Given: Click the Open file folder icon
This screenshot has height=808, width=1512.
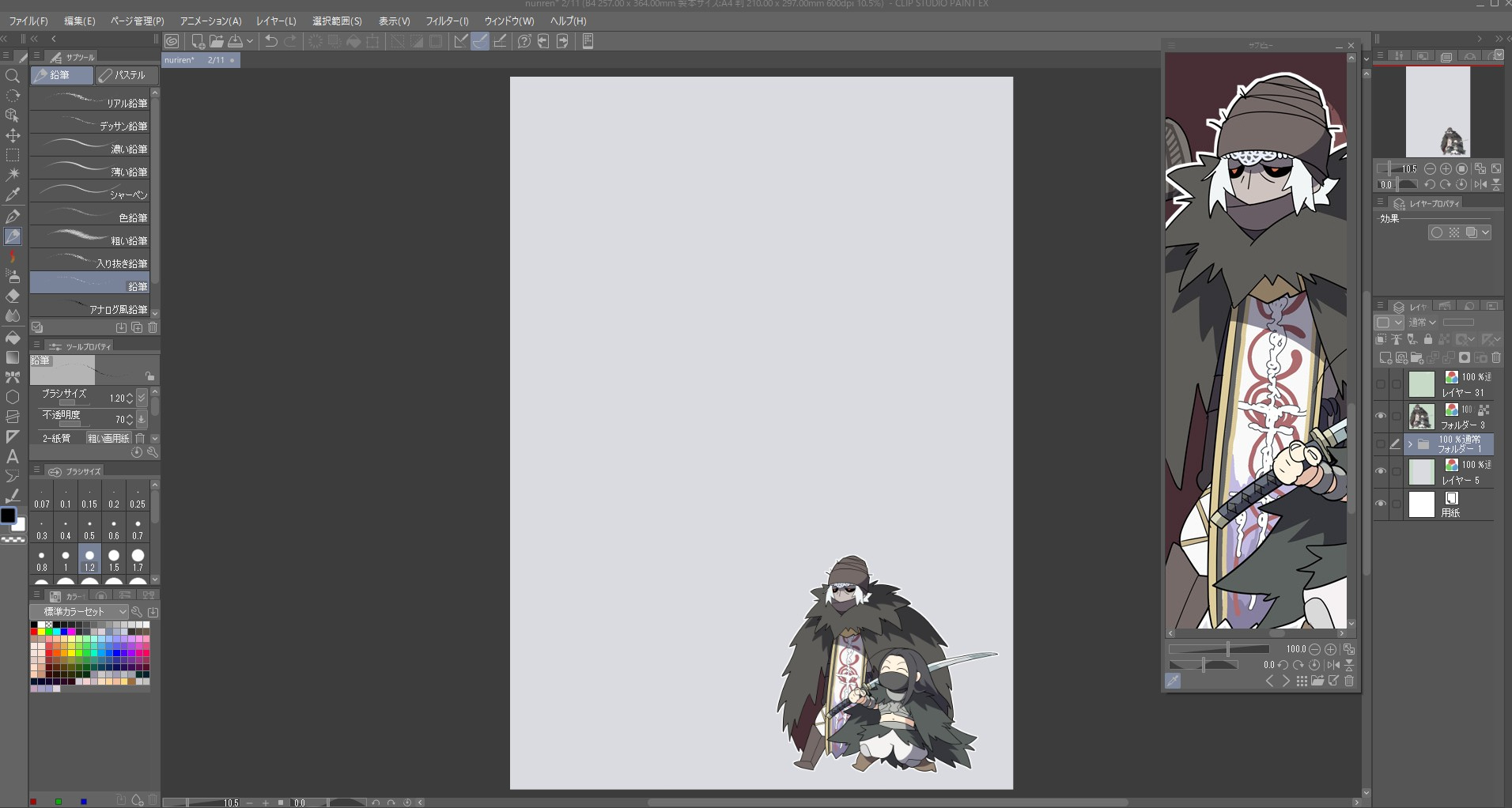Looking at the screenshot, I should coord(216,41).
